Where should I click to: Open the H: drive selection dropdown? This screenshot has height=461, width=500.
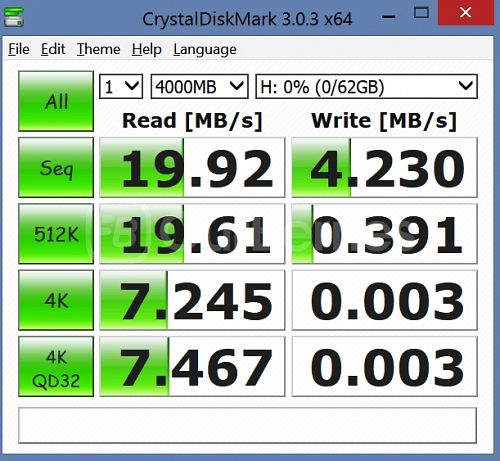pos(366,87)
